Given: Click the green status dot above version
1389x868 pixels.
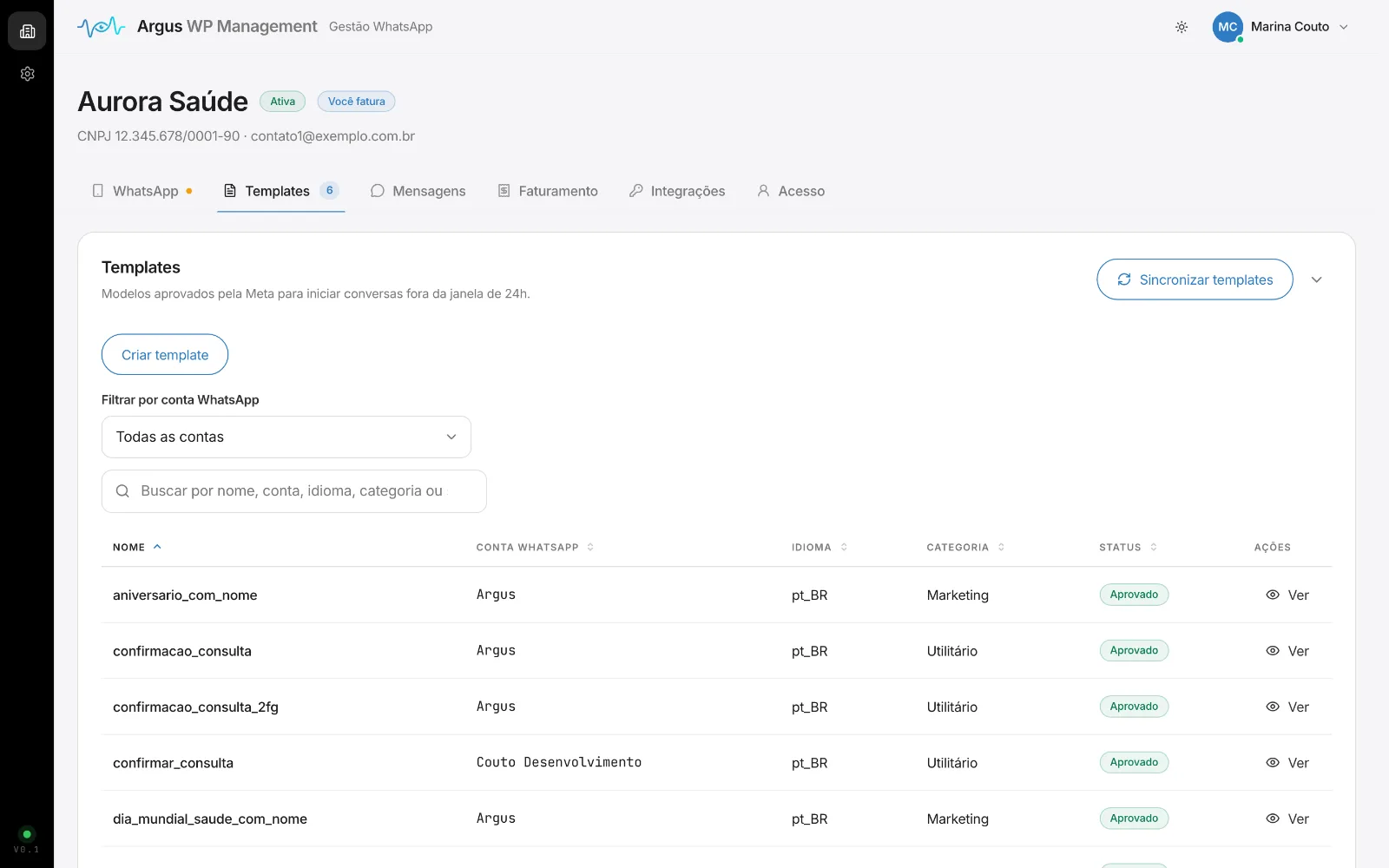Looking at the screenshot, I should [27, 834].
